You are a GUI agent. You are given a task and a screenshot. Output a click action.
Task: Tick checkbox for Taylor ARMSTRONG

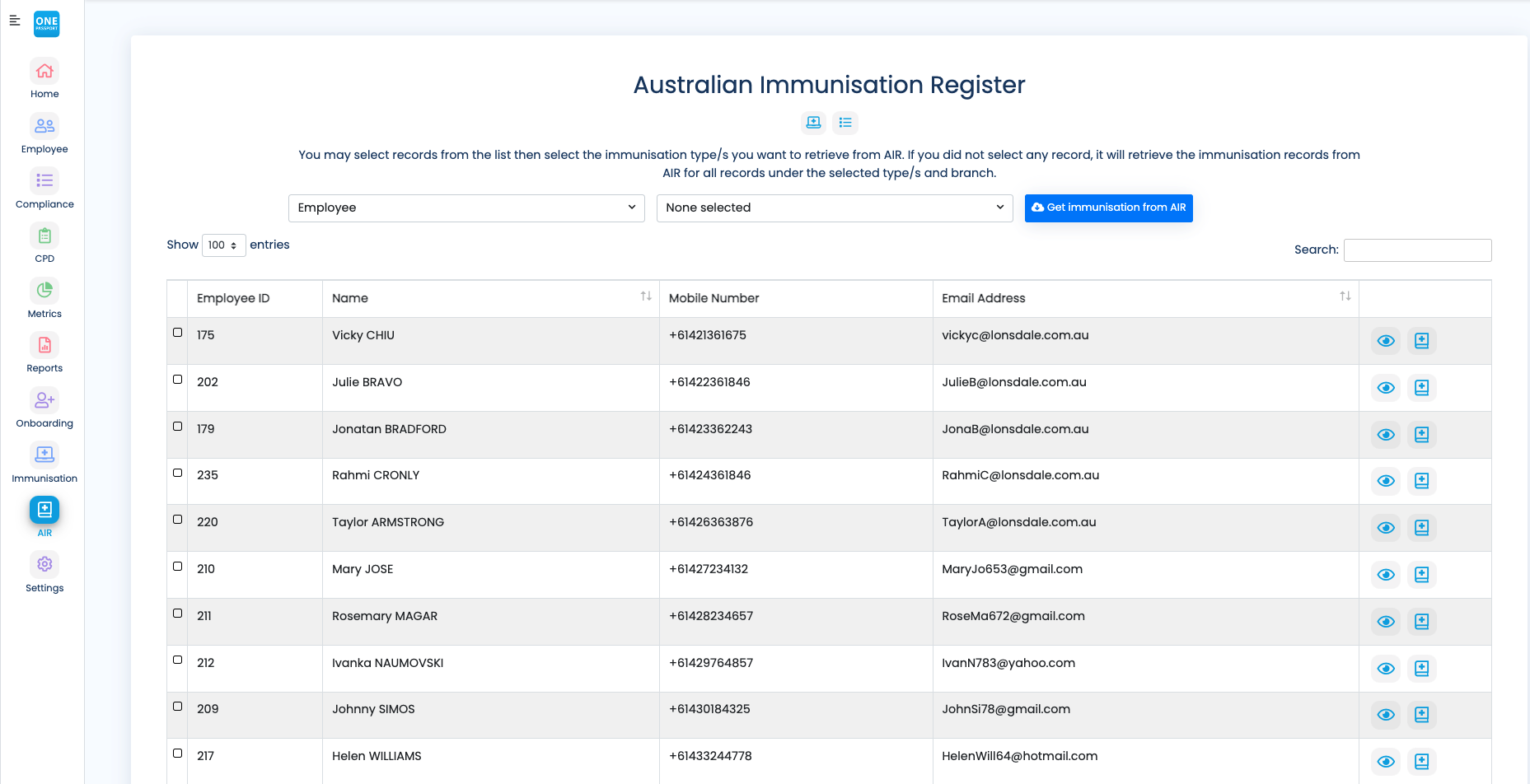(x=177, y=520)
